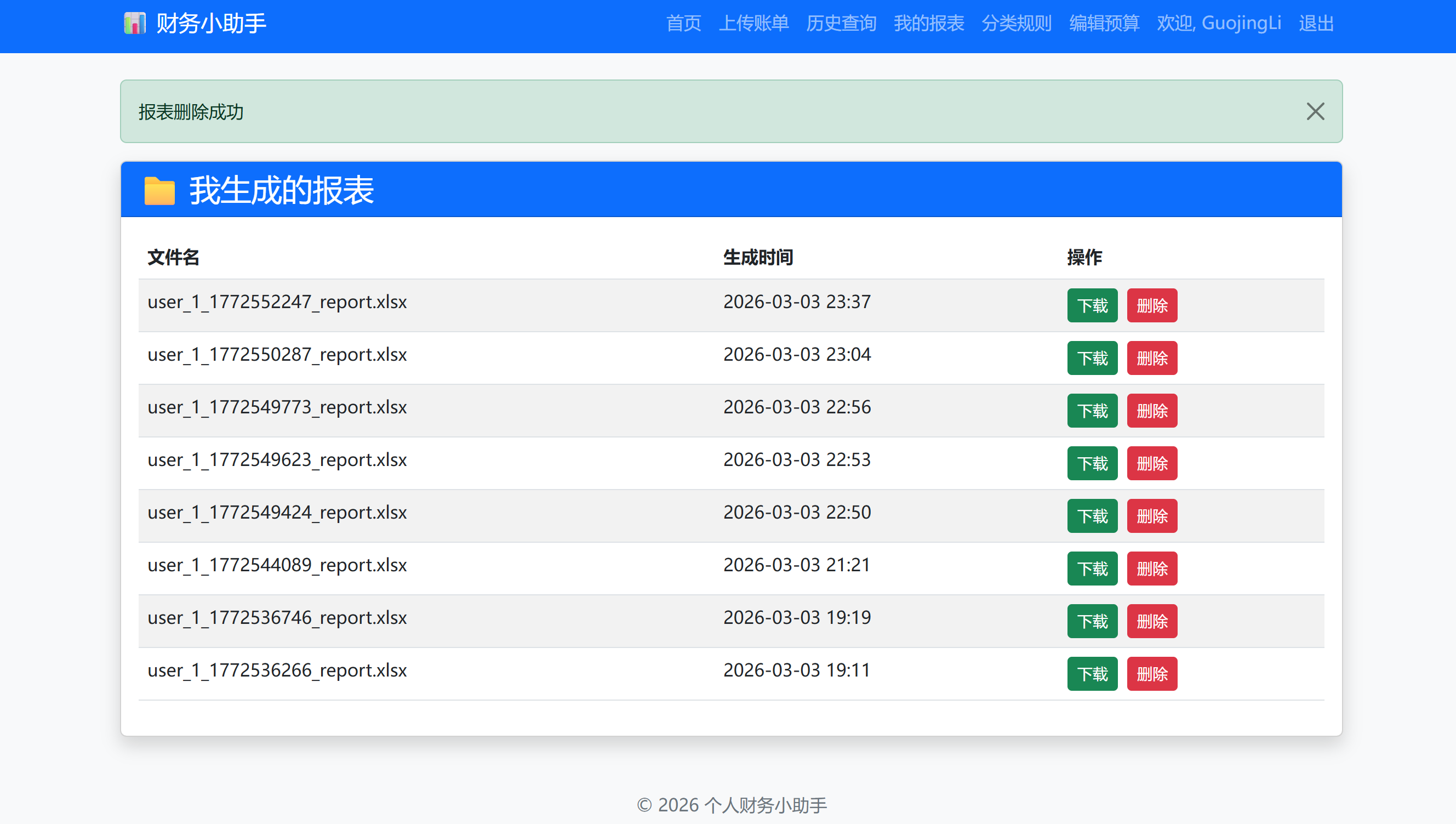
Task: Click 退出 to log out
Action: (1316, 23)
